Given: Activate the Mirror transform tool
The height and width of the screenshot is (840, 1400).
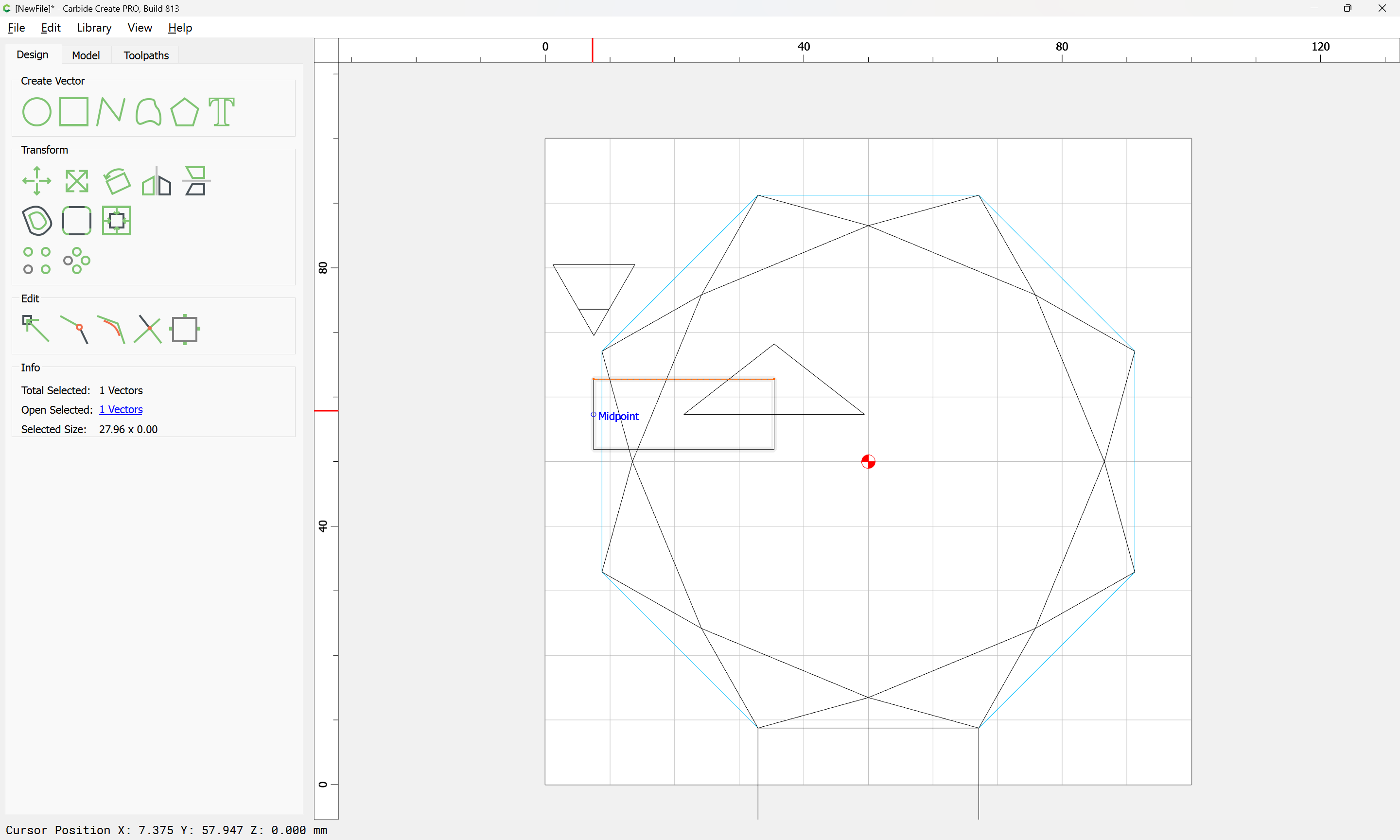Looking at the screenshot, I should (156, 181).
